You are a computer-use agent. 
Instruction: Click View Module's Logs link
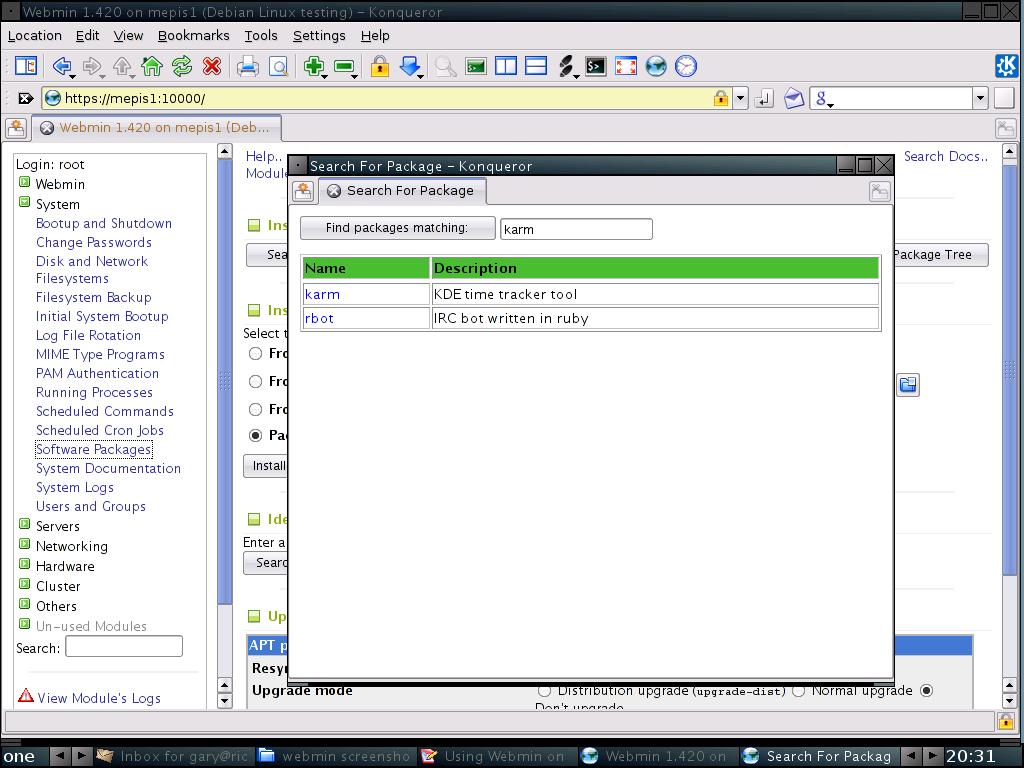point(99,698)
